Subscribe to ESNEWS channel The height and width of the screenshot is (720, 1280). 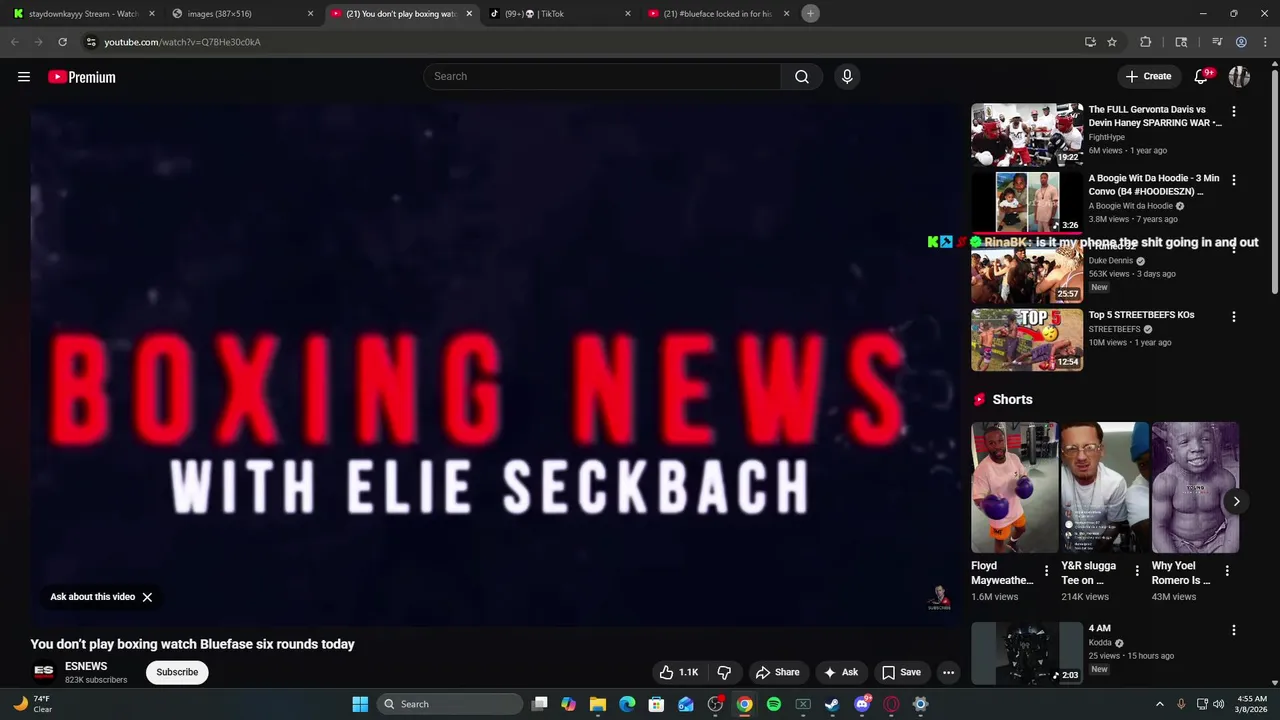pos(177,672)
